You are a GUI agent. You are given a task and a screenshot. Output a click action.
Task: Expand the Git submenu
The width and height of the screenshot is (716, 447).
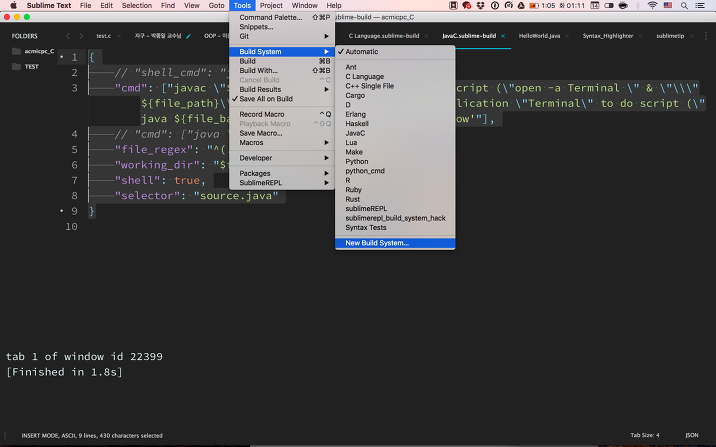[x=282, y=36]
